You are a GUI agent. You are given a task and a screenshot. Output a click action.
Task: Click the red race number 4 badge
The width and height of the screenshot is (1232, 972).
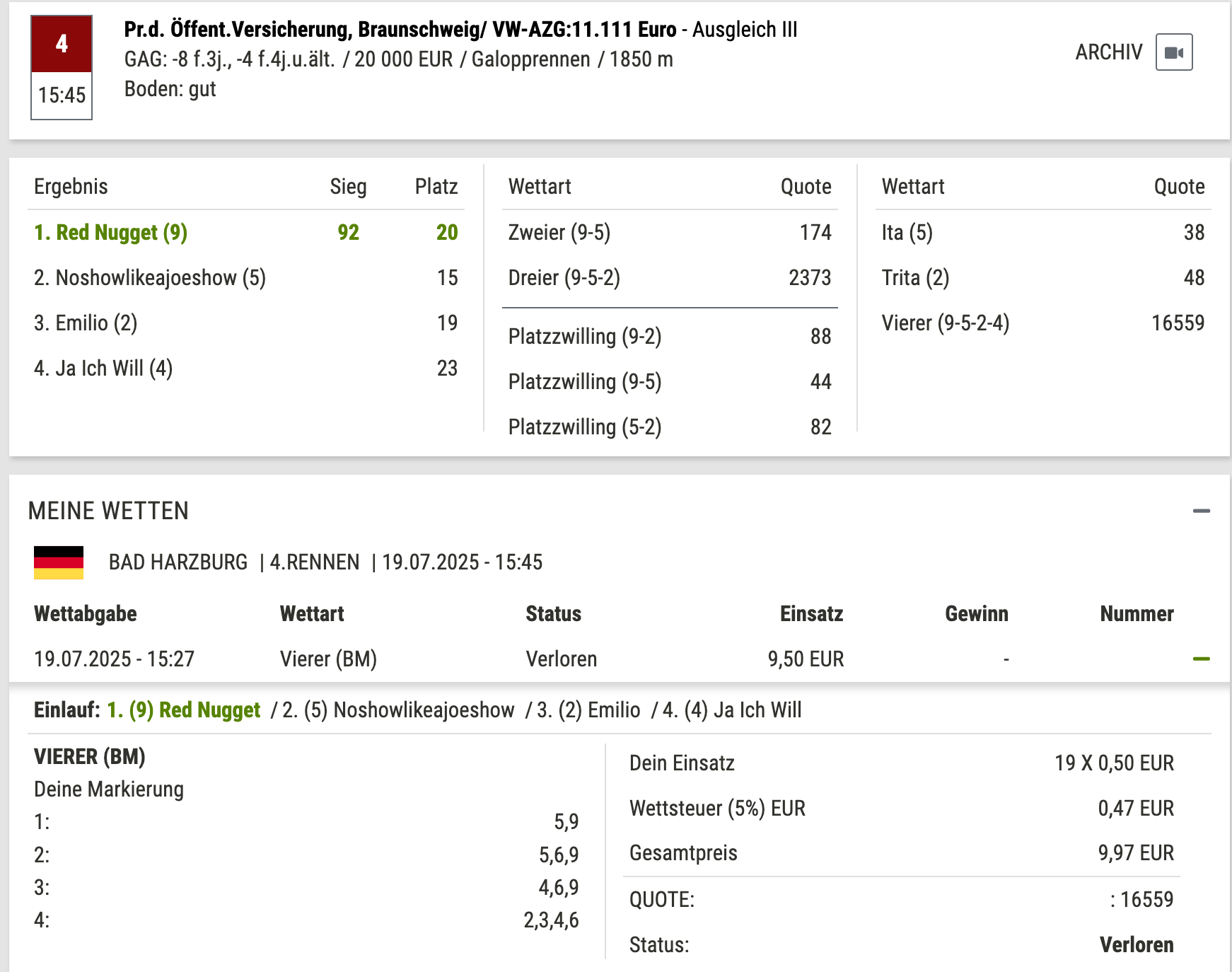click(62, 44)
